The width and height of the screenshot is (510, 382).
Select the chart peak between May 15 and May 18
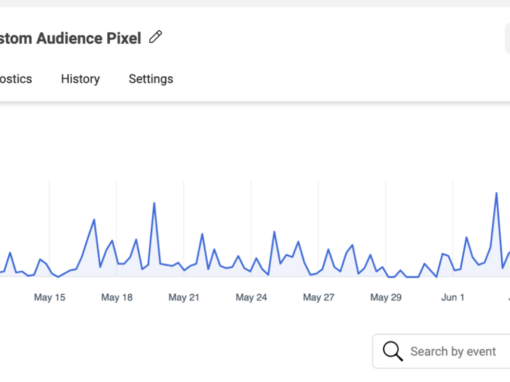pyautogui.click(x=94, y=220)
